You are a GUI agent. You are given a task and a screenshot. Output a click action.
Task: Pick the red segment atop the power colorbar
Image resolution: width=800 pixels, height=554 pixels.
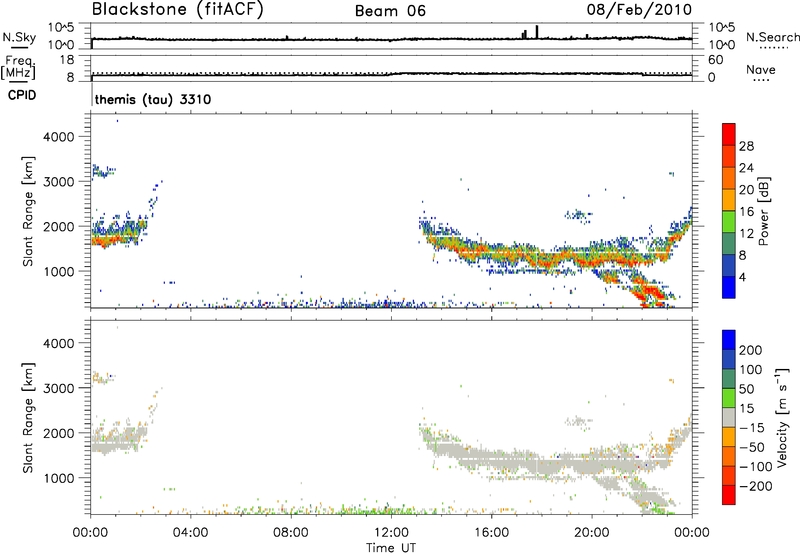(x=729, y=134)
